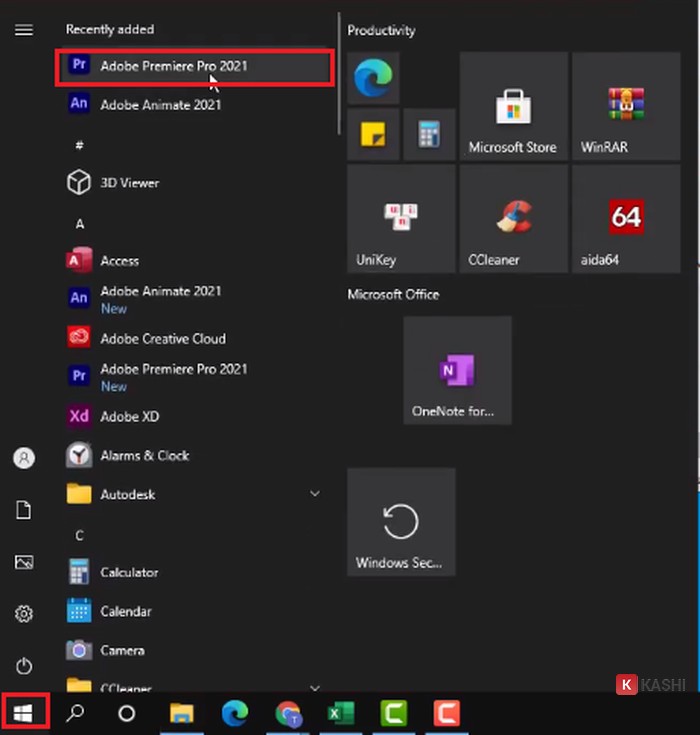The image size is (700, 735).
Task: Click the app list scrollbar
Action: click(x=339, y=74)
